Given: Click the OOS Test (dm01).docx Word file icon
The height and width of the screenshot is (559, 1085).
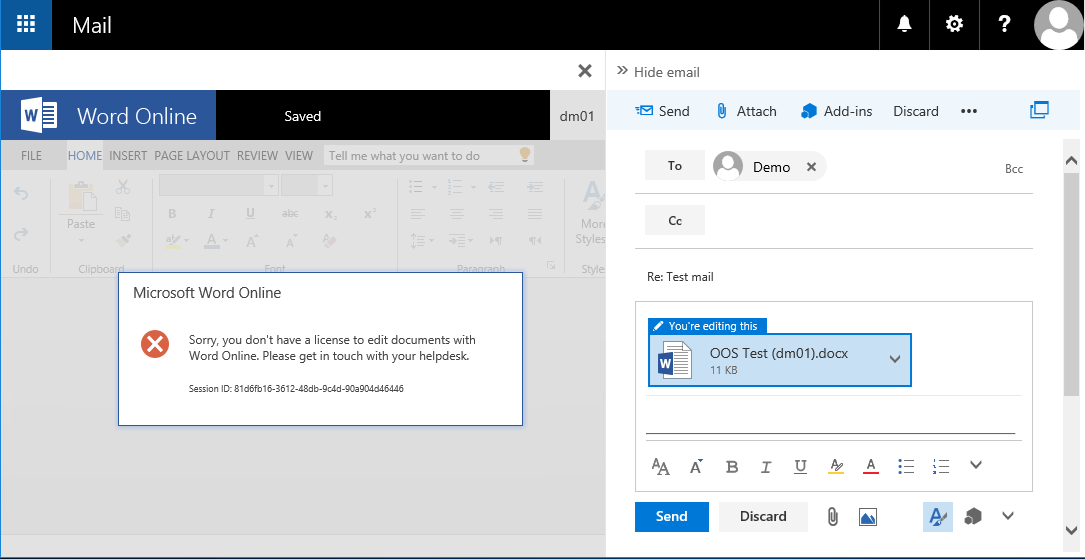Looking at the screenshot, I should point(673,359).
